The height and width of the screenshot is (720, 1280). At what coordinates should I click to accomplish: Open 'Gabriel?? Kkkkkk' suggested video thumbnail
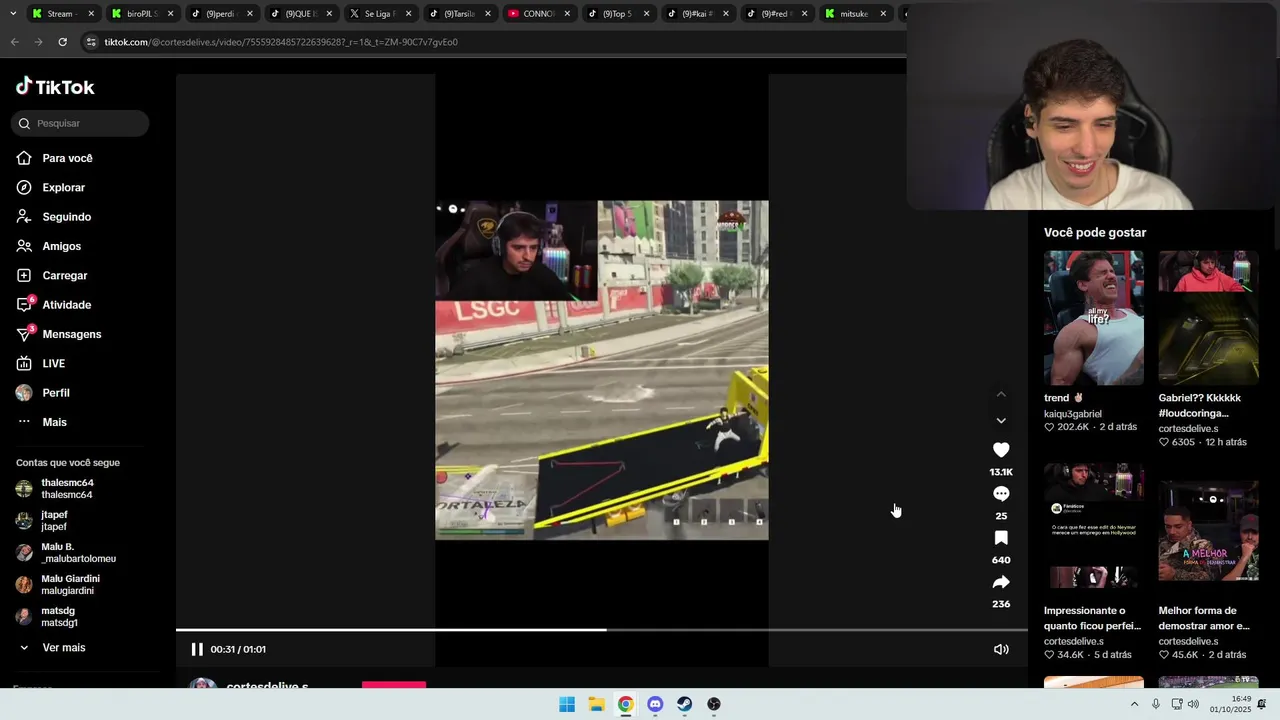[1208, 318]
